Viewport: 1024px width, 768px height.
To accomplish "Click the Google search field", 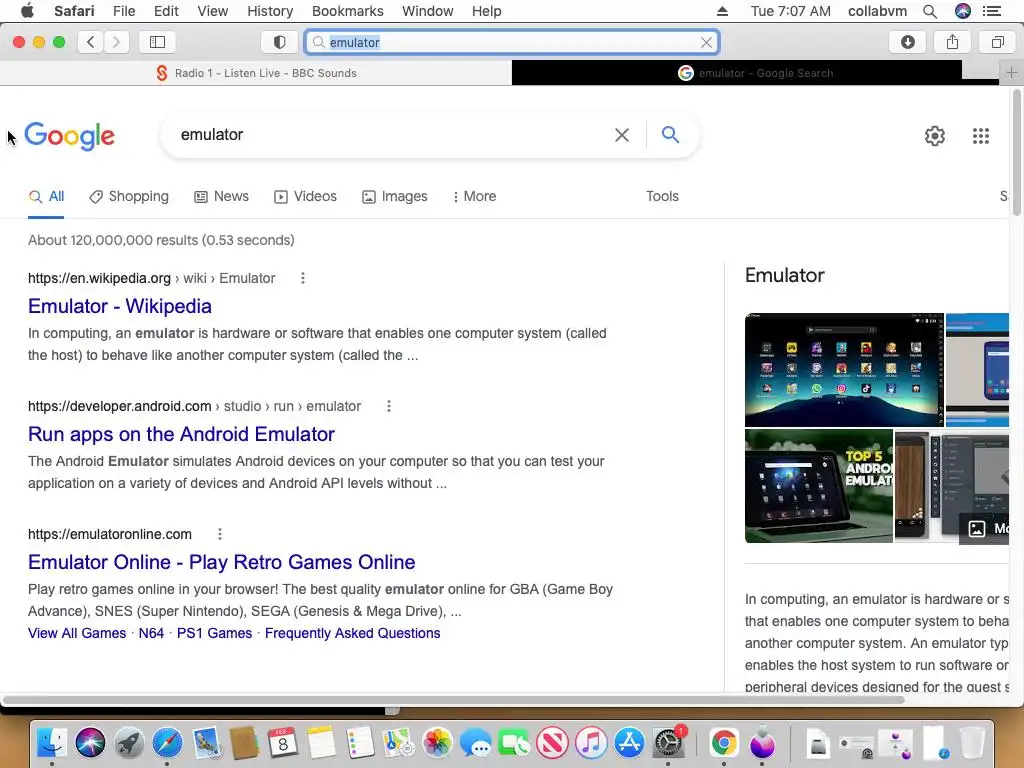I will (392, 135).
